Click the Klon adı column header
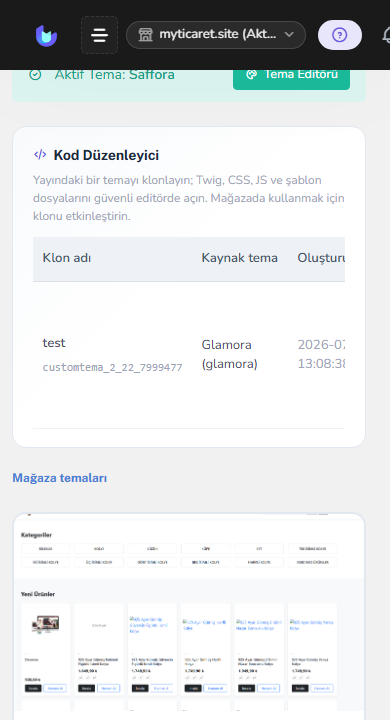Screen dimensions: 390x720 (x=67, y=258)
